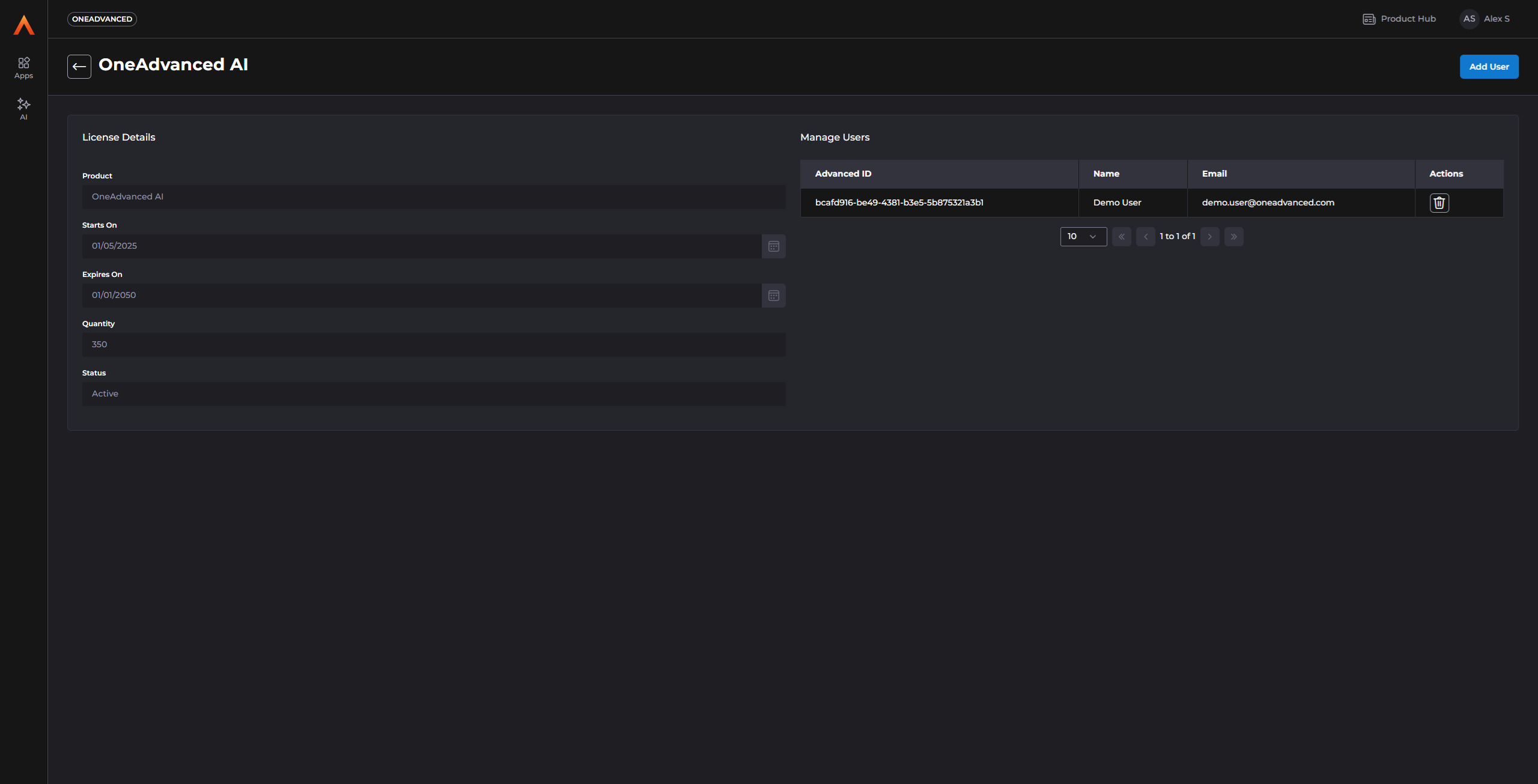Click the License Details heading
1538x784 pixels.
pos(118,138)
